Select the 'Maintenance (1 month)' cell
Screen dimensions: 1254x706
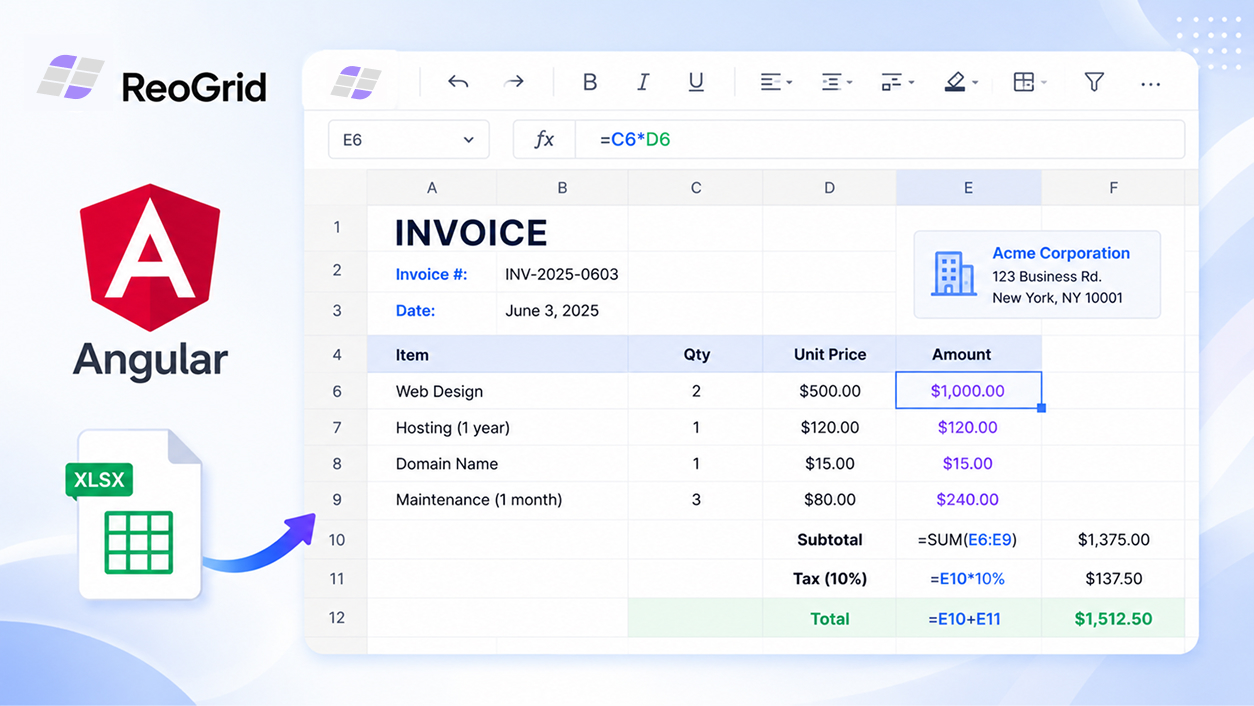[x=498, y=499]
